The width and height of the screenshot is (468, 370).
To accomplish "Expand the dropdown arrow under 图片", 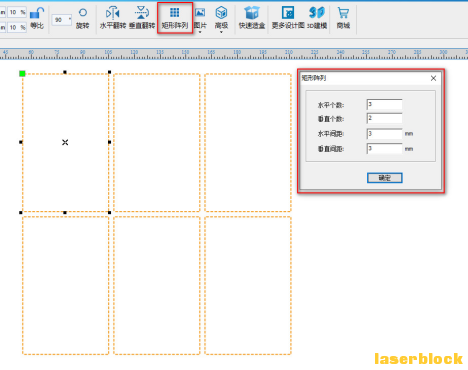I will pos(200,32).
